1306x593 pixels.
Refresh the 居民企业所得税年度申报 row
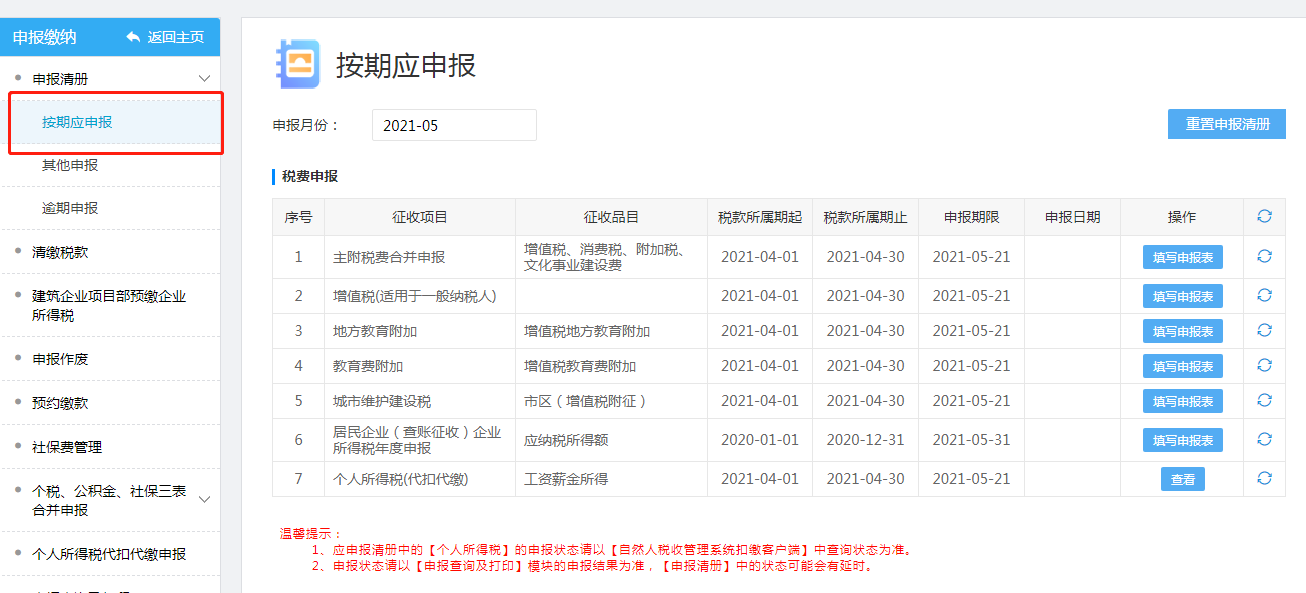pyautogui.click(x=1264, y=439)
